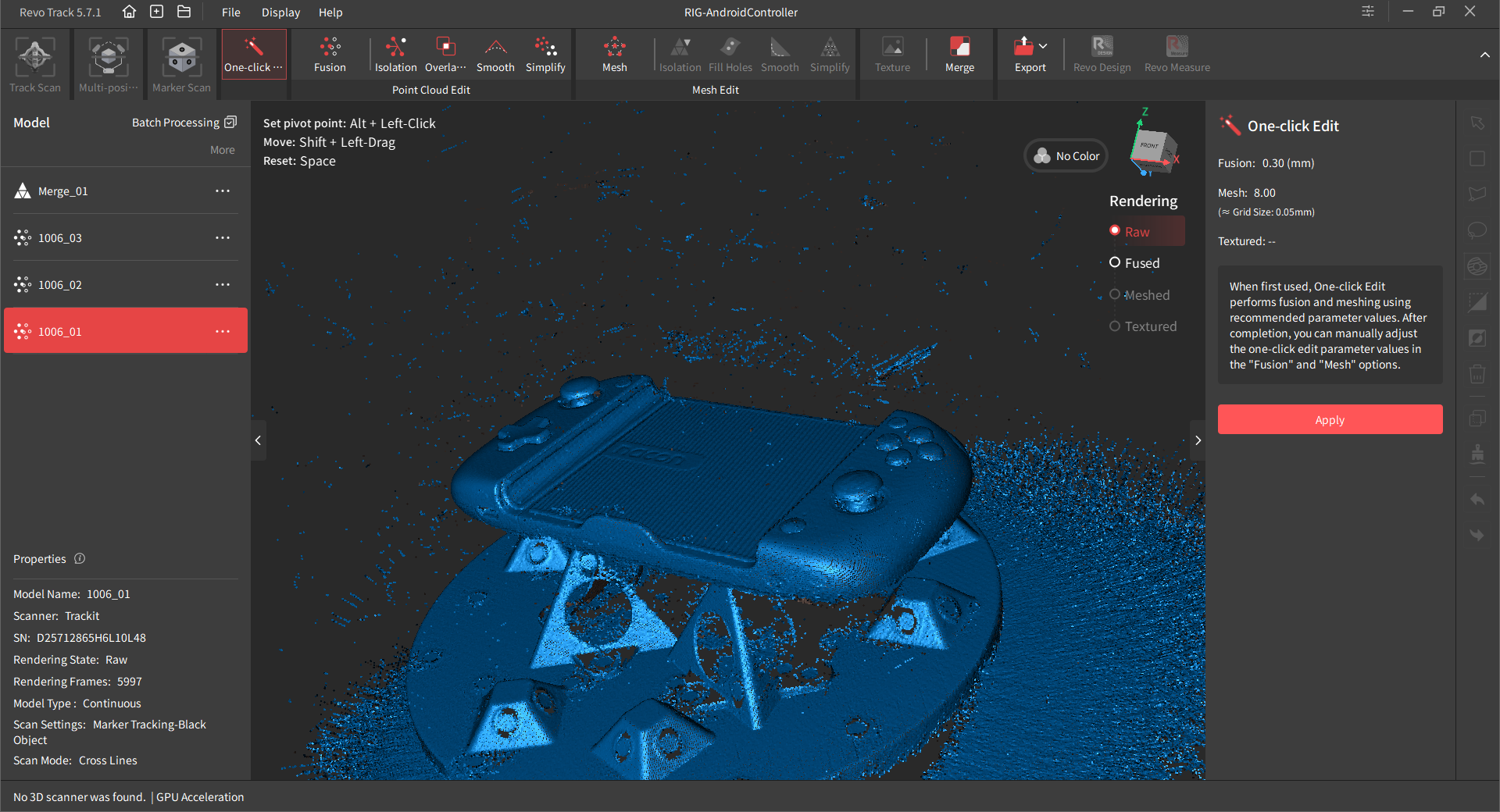Toggle the No Color display button
Viewport: 1500px width, 812px height.
click(1066, 156)
